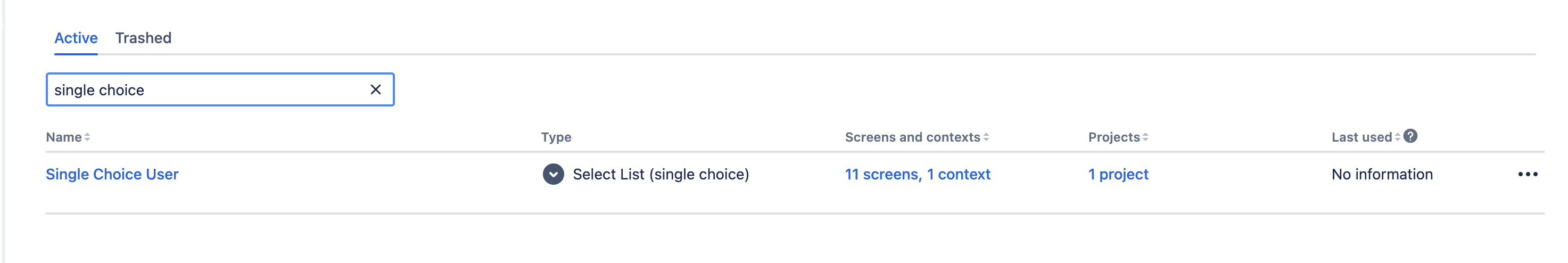Click the Select List type chevron icon
This screenshot has width=1568, height=263.
[554, 174]
